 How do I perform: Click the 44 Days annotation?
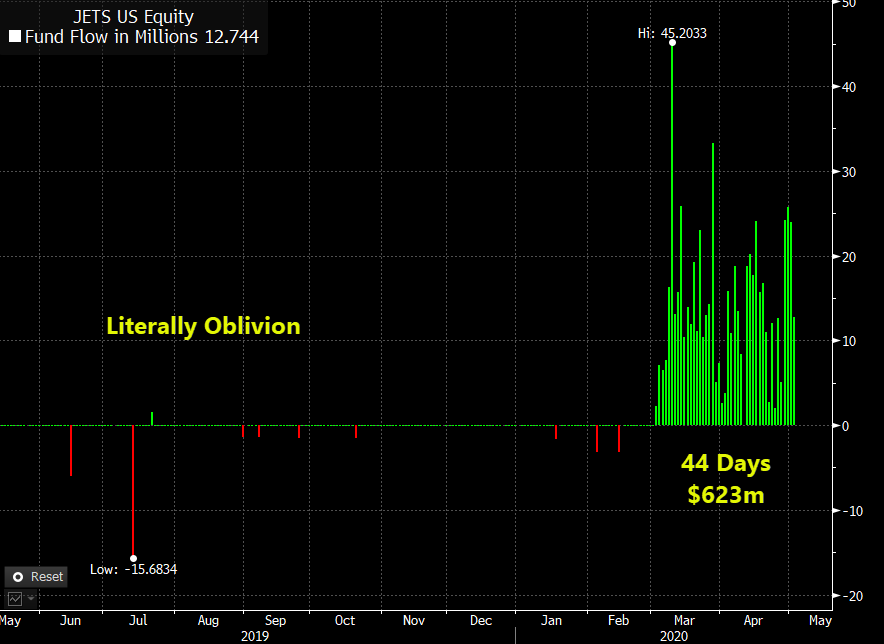click(726, 463)
